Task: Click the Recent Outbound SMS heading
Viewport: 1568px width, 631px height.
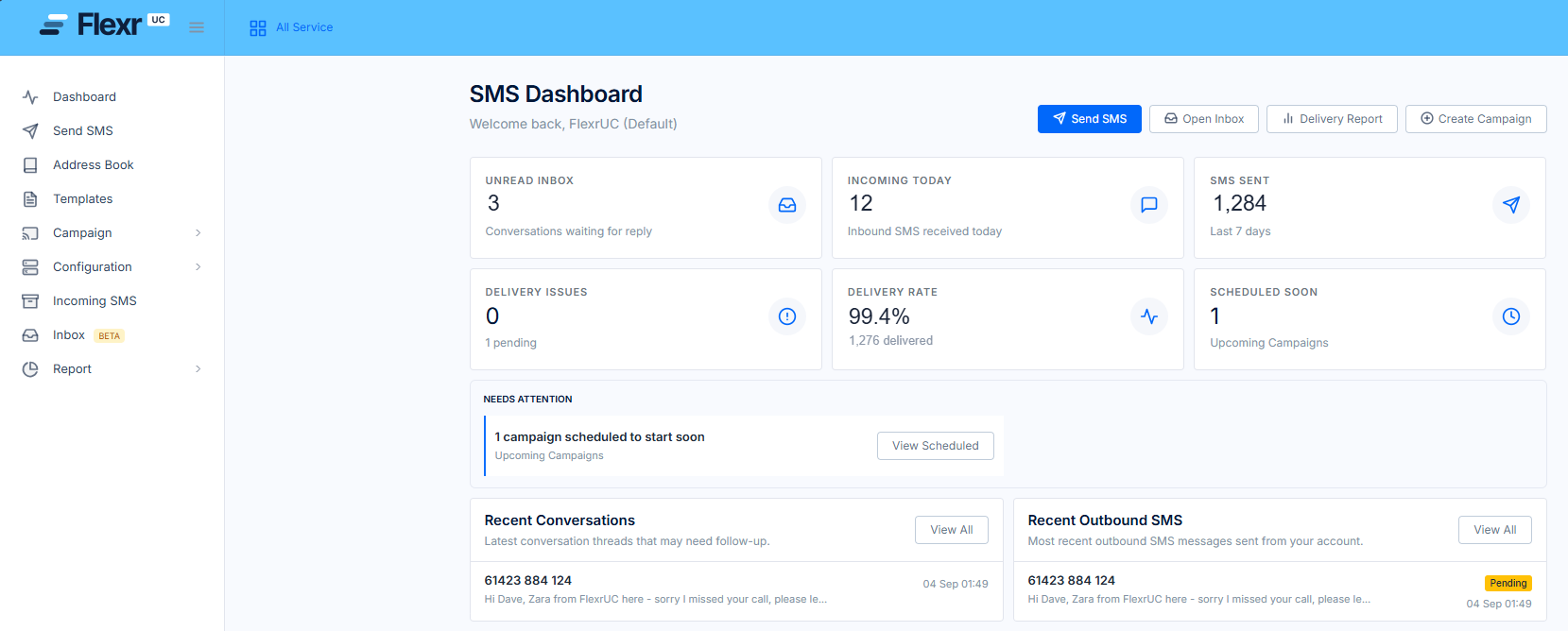Action: pos(1105,520)
